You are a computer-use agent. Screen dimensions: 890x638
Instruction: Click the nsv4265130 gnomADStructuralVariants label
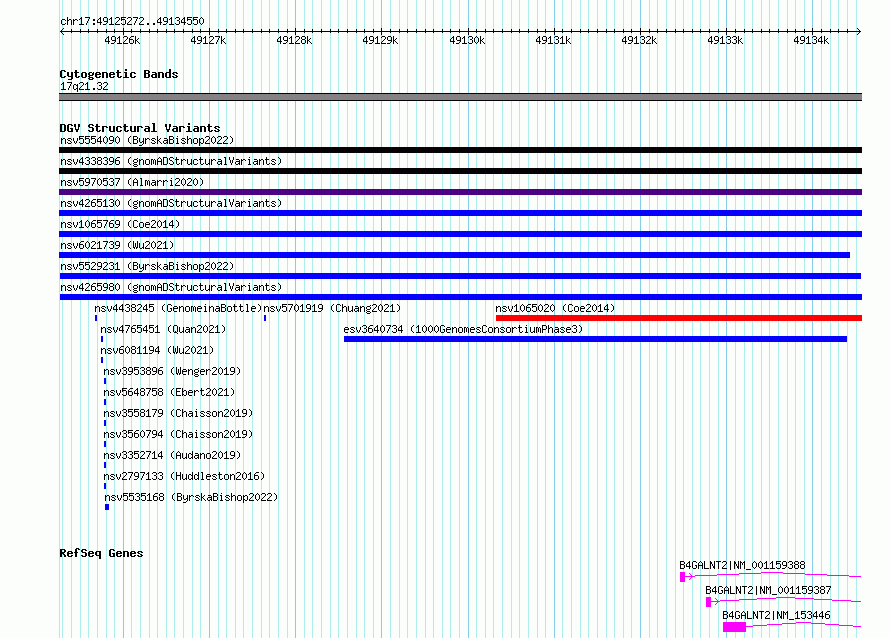171,203
